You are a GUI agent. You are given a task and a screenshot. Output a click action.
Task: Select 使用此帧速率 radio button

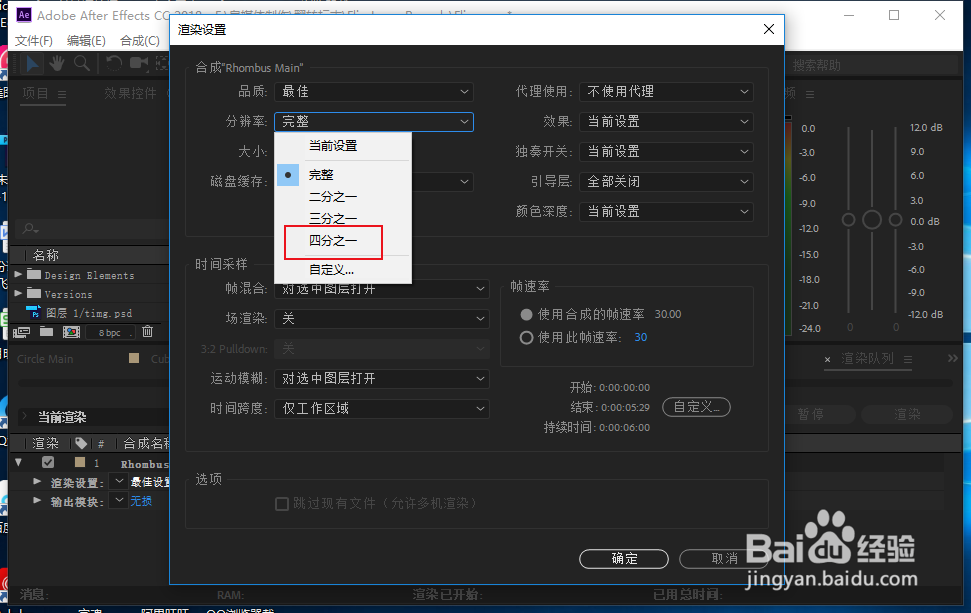[526, 337]
